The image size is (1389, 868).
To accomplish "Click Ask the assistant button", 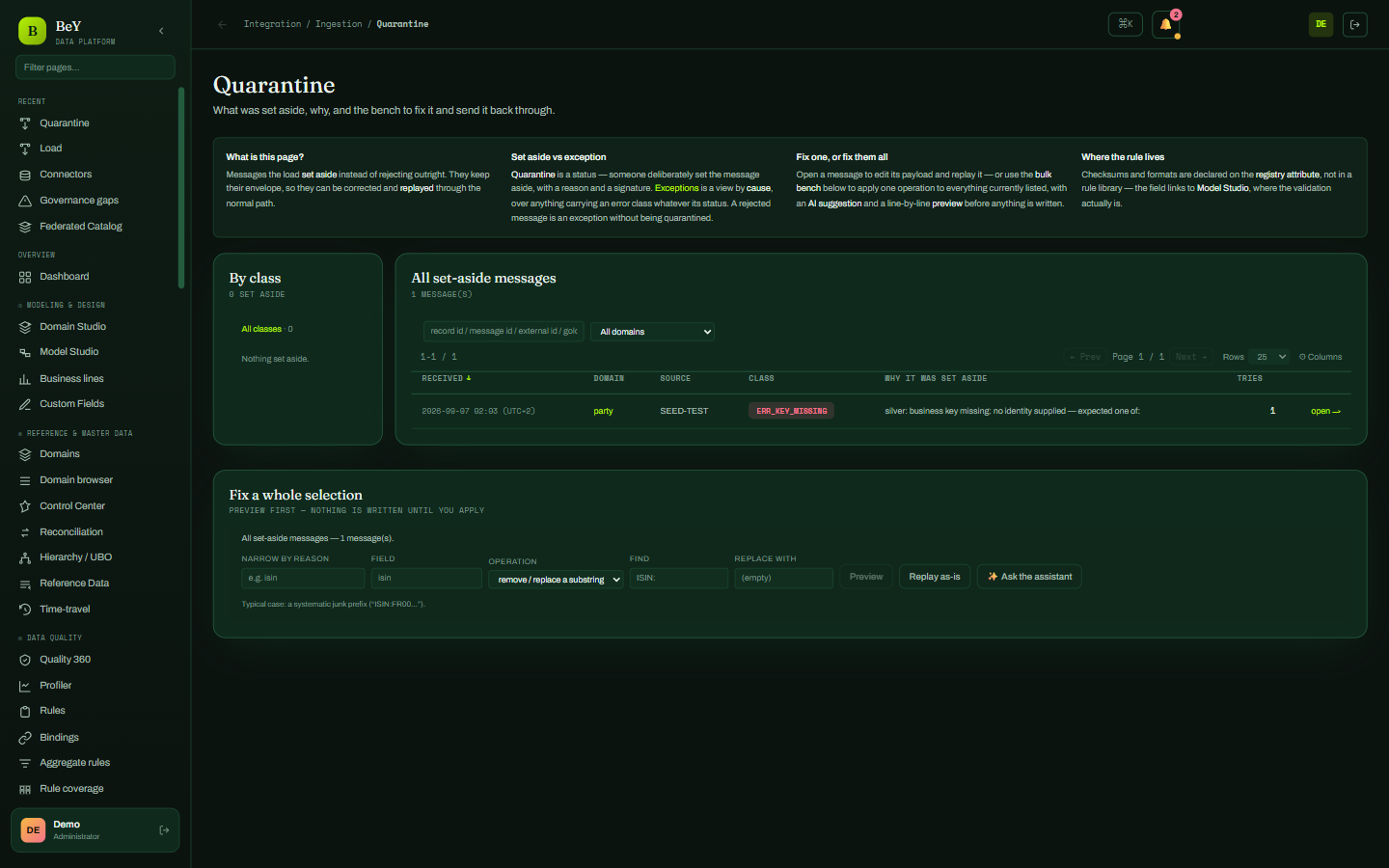I will pyautogui.click(x=1029, y=577).
